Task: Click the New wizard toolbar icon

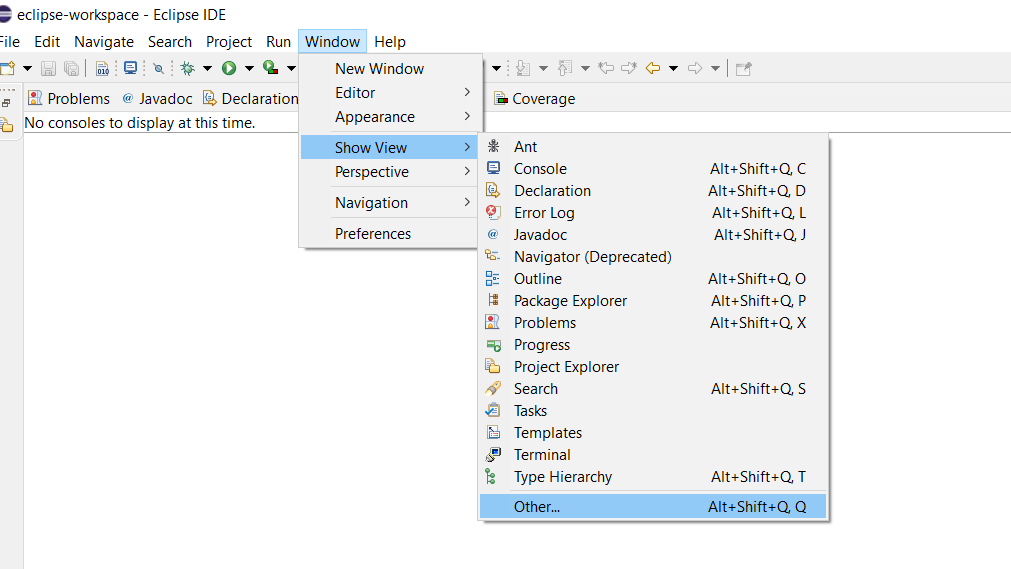Action: tap(8, 68)
